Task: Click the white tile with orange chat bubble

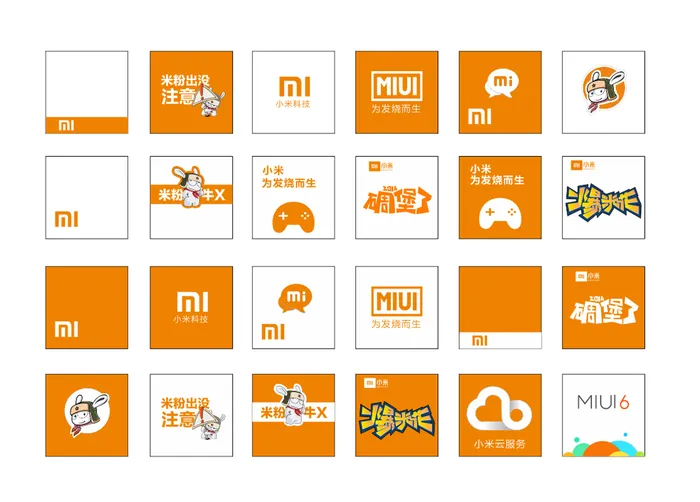Action: click(x=293, y=307)
